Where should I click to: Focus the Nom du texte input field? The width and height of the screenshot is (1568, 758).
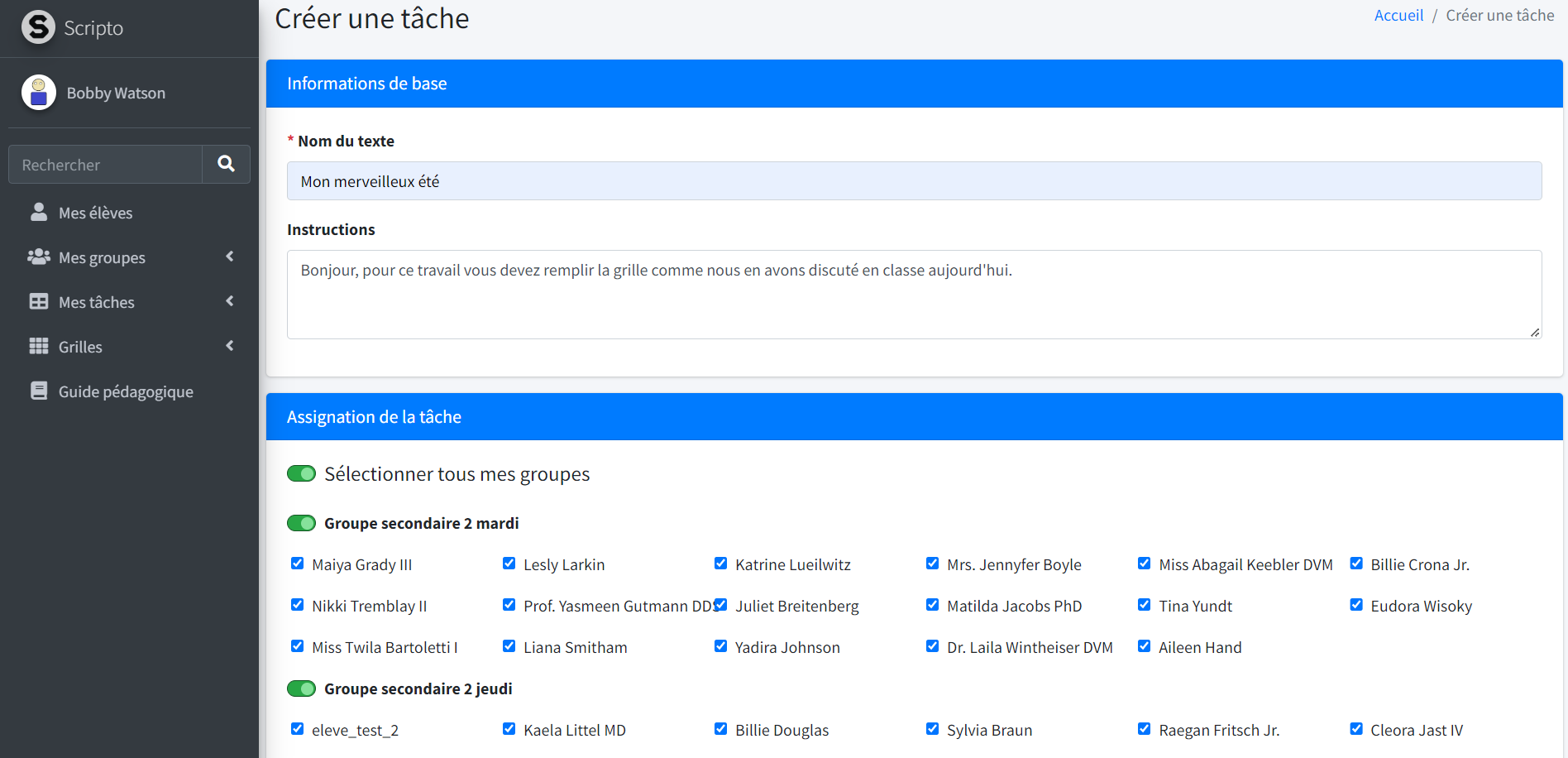point(914,181)
